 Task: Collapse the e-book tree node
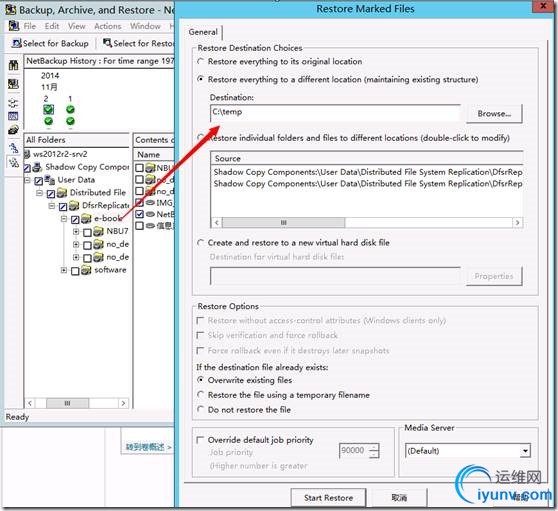[64, 218]
